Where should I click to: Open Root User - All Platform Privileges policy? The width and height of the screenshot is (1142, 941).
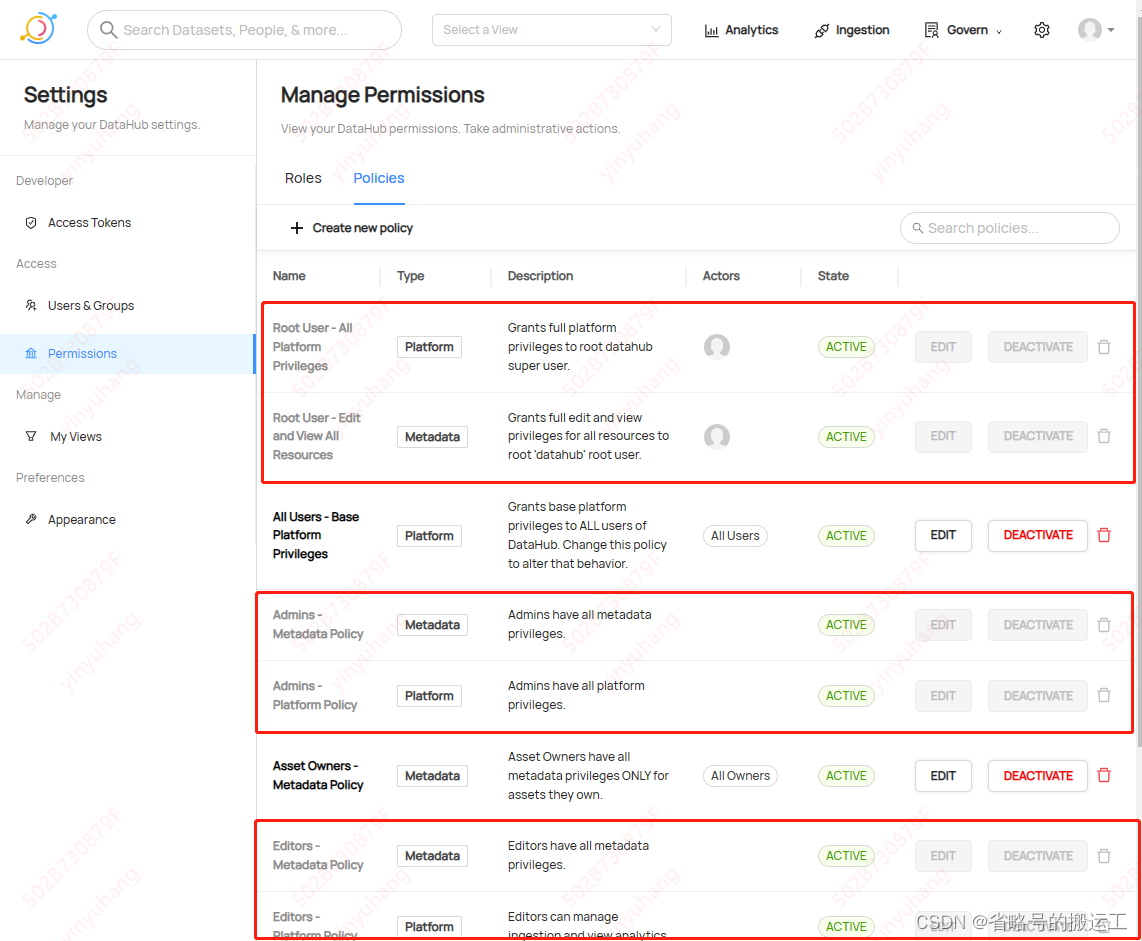coord(312,347)
